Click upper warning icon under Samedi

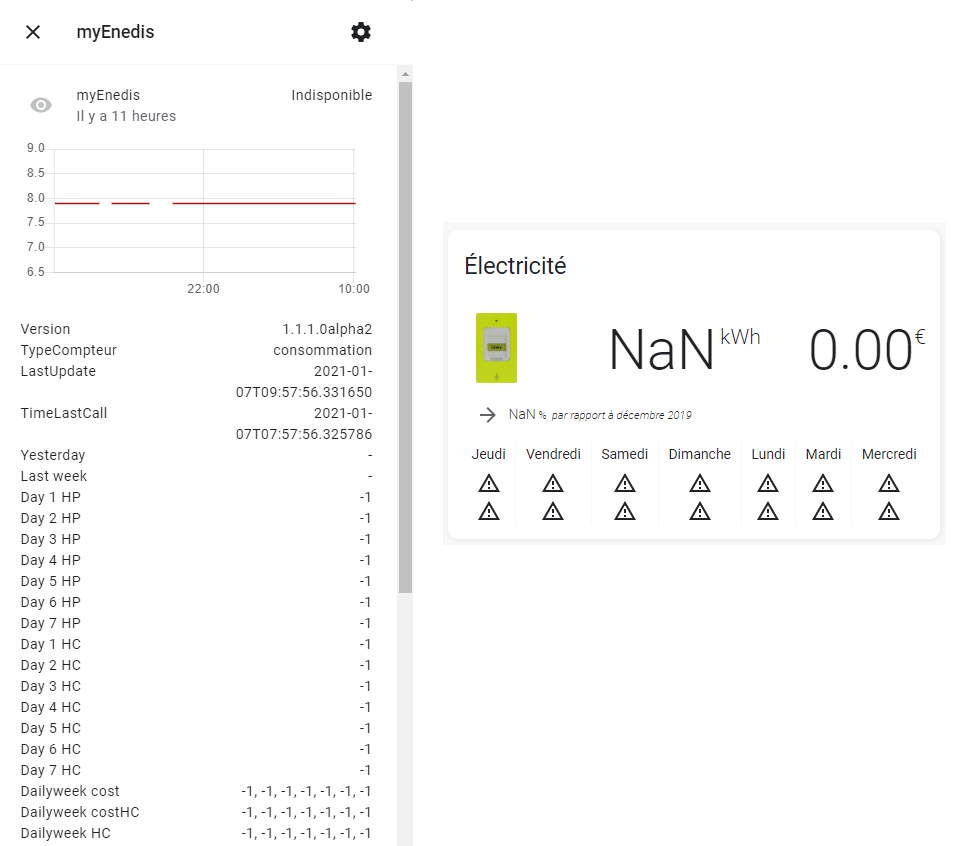pos(624,483)
